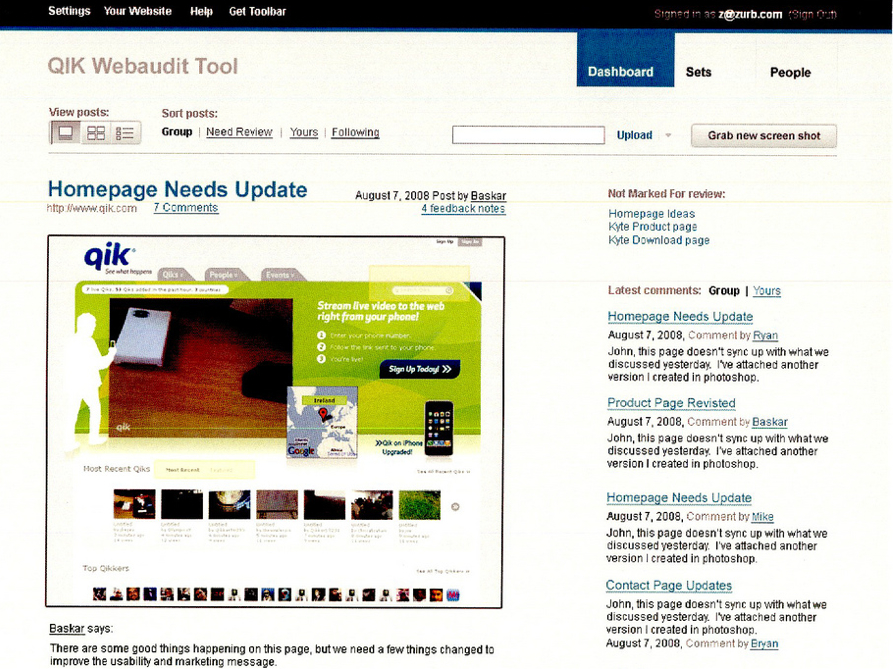Sort posts by Group
Image resolution: width=893 pixels, height=669 pixels.
(177, 132)
